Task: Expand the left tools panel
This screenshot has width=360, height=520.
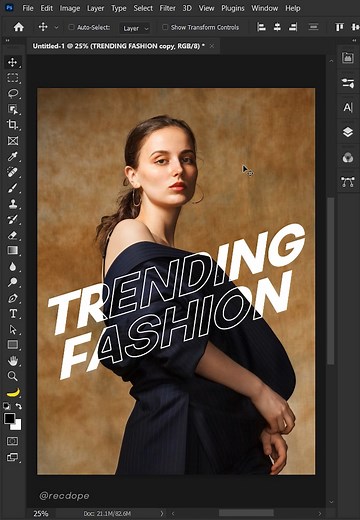Action: click(7, 40)
